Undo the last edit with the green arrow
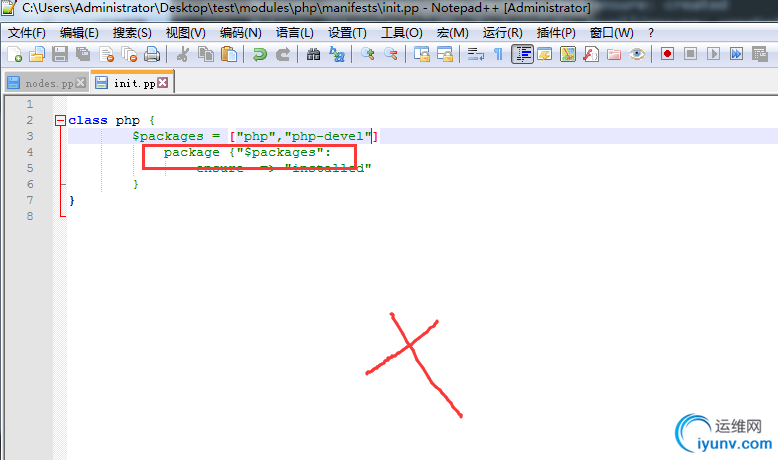Image resolution: width=778 pixels, height=460 pixels. (x=259, y=54)
